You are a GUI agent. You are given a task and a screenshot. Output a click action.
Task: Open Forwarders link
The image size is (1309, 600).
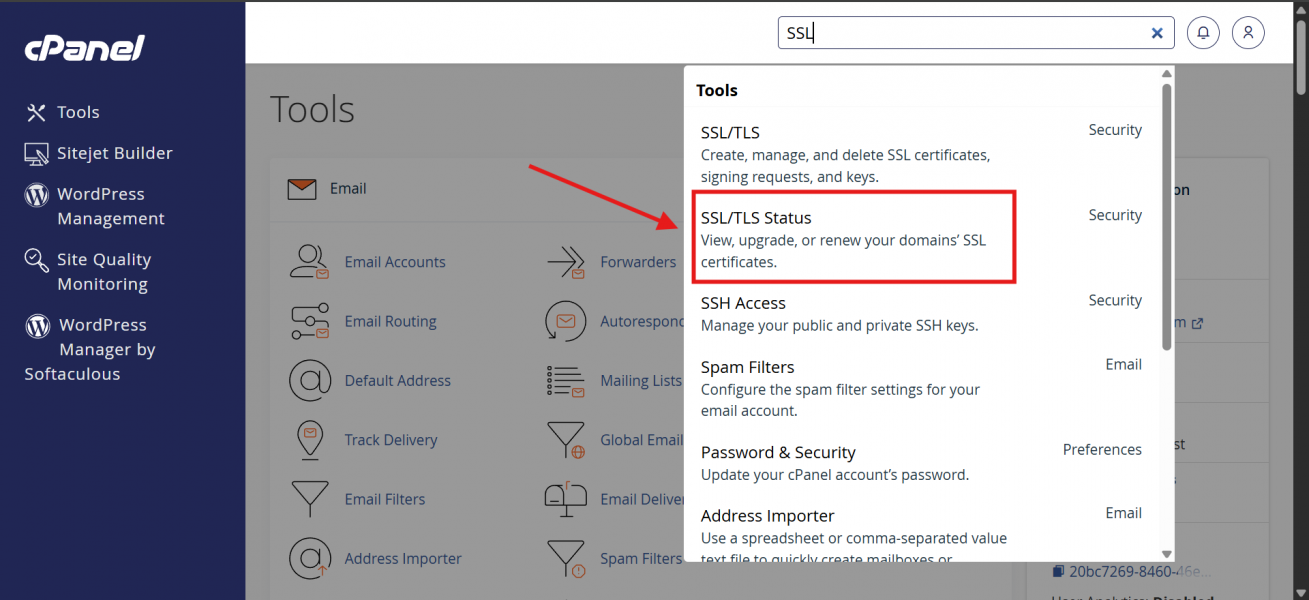point(638,262)
